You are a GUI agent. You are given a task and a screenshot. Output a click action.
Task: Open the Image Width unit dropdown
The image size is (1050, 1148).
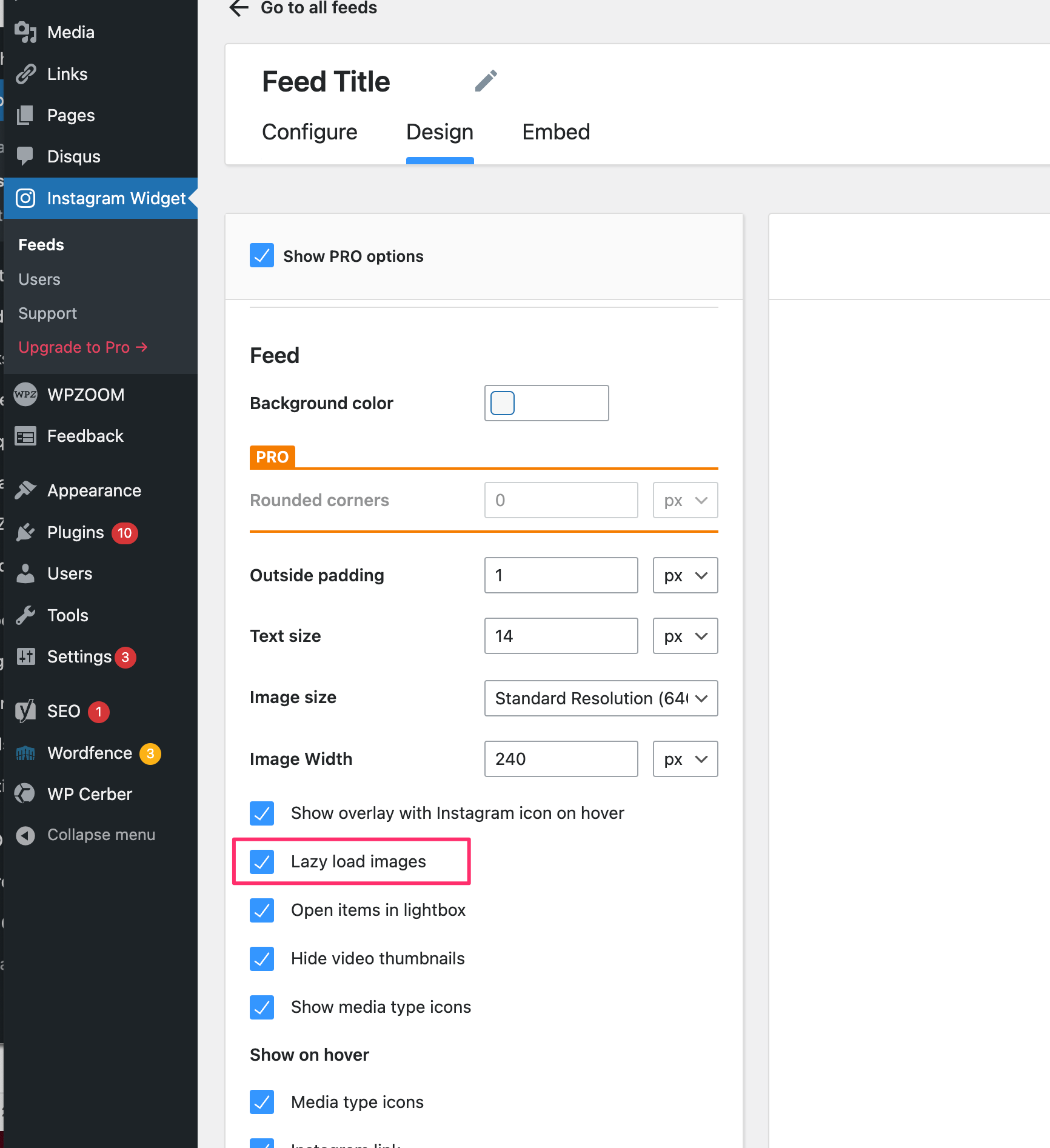(685, 759)
